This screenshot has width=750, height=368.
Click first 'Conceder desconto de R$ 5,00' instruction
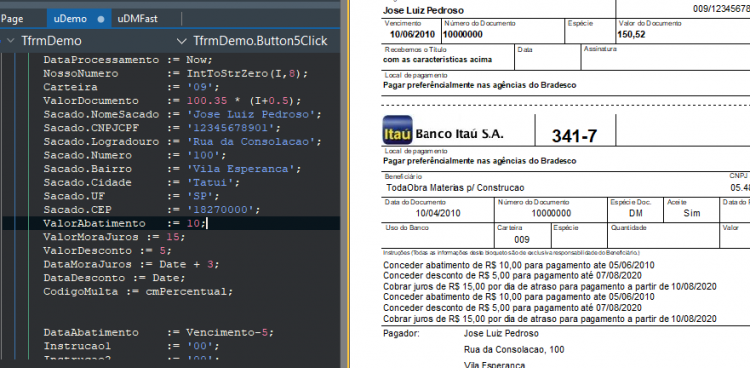[x=512, y=276]
